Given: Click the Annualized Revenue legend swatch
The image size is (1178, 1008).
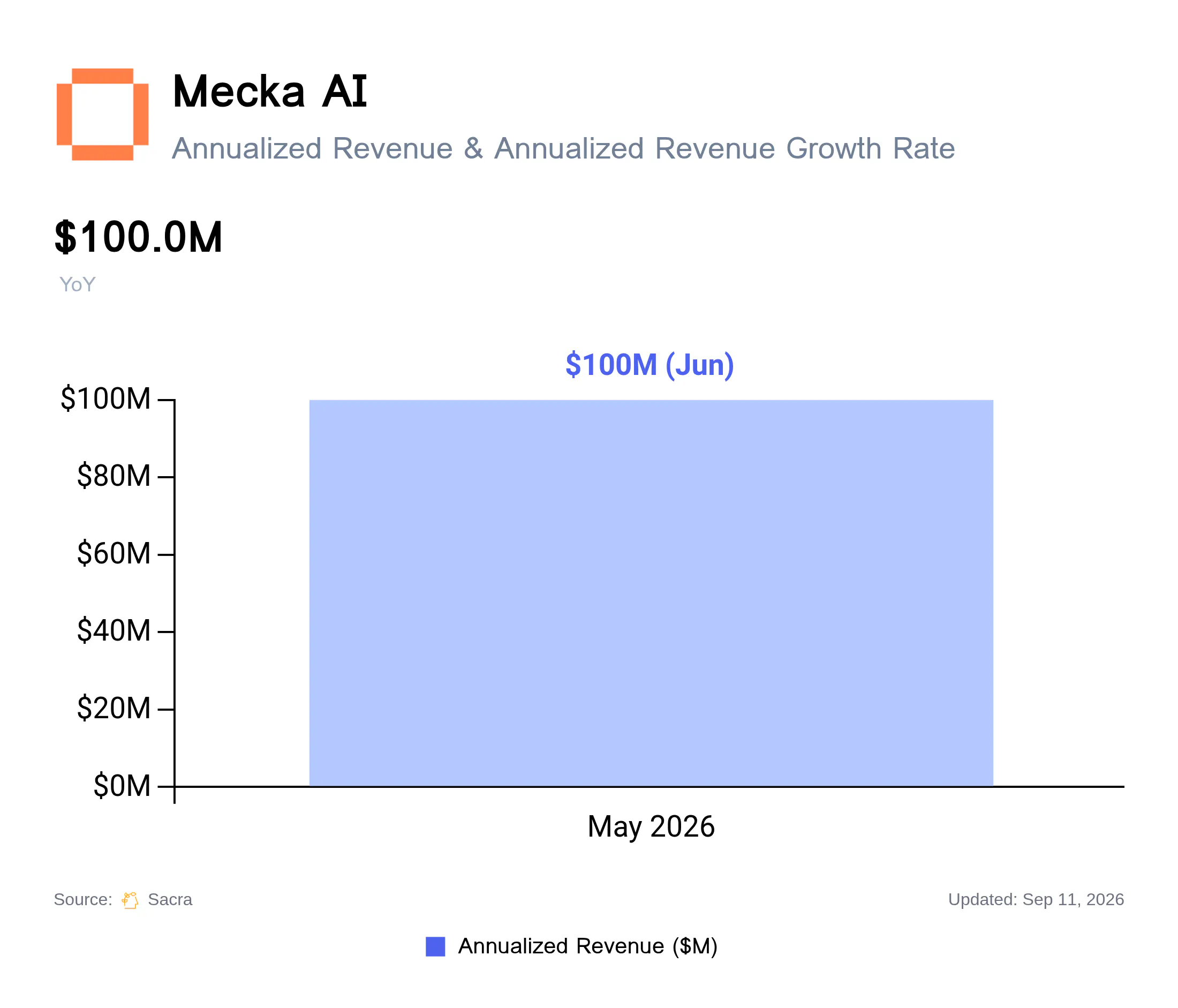Looking at the screenshot, I should [435, 946].
